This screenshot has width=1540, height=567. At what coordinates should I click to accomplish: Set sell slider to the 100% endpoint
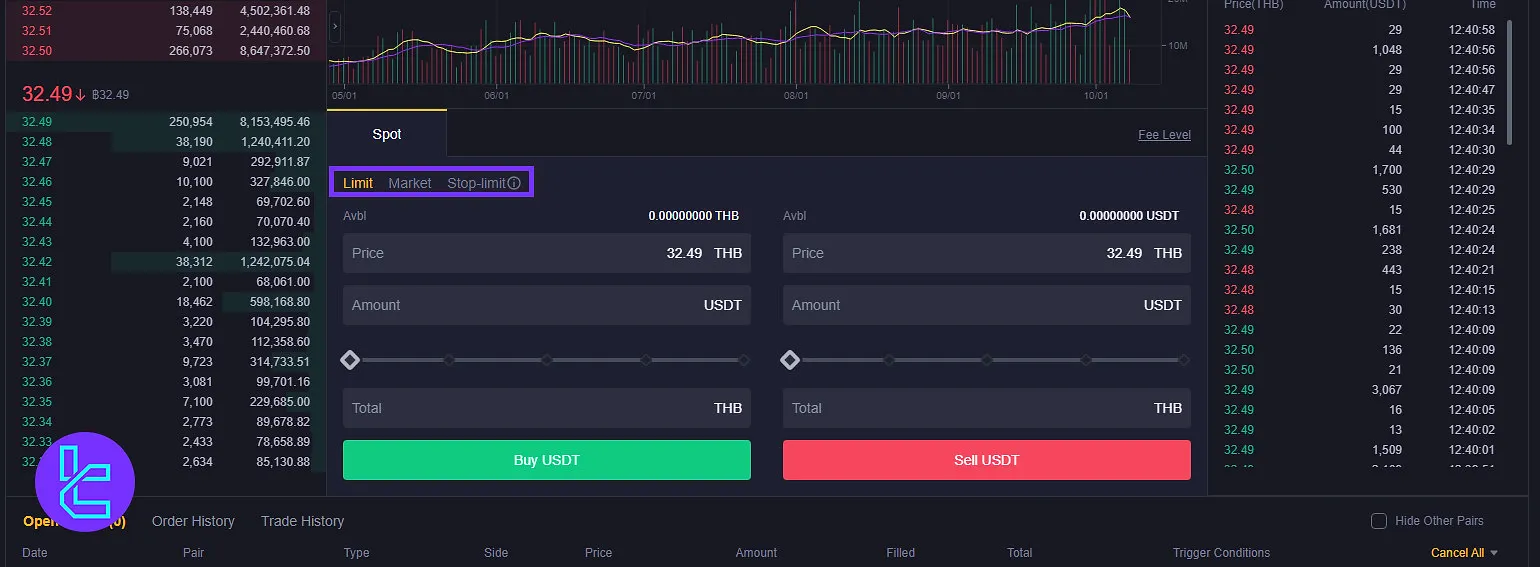point(1184,360)
